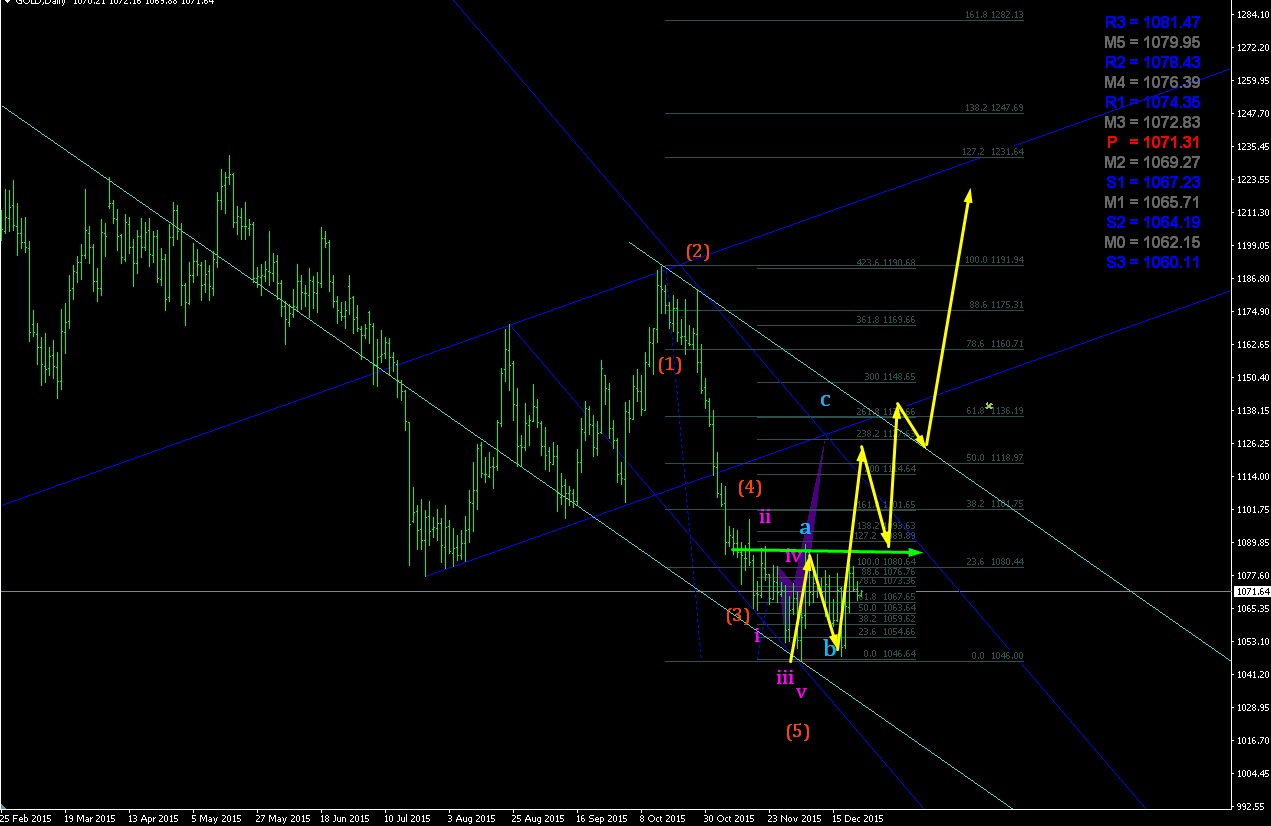The height and width of the screenshot is (826, 1271).
Task: Click the 1150.40 price axis value
Action: (1252, 378)
